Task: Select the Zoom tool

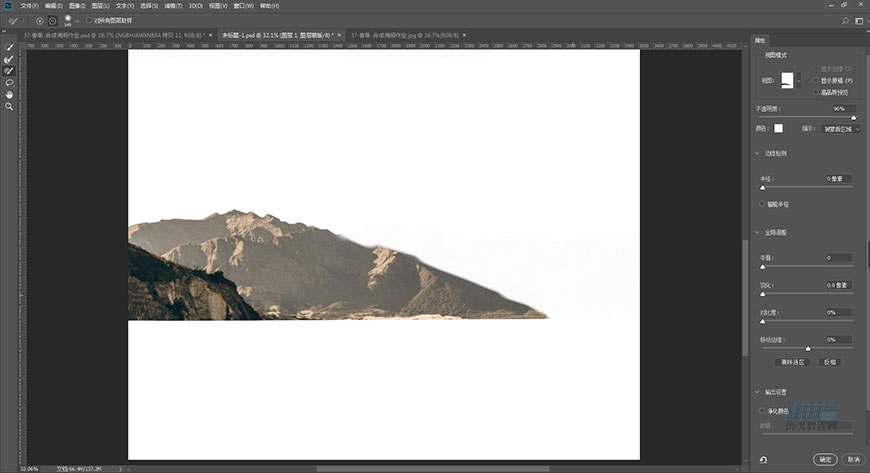Action: click(x=10, y=106)
